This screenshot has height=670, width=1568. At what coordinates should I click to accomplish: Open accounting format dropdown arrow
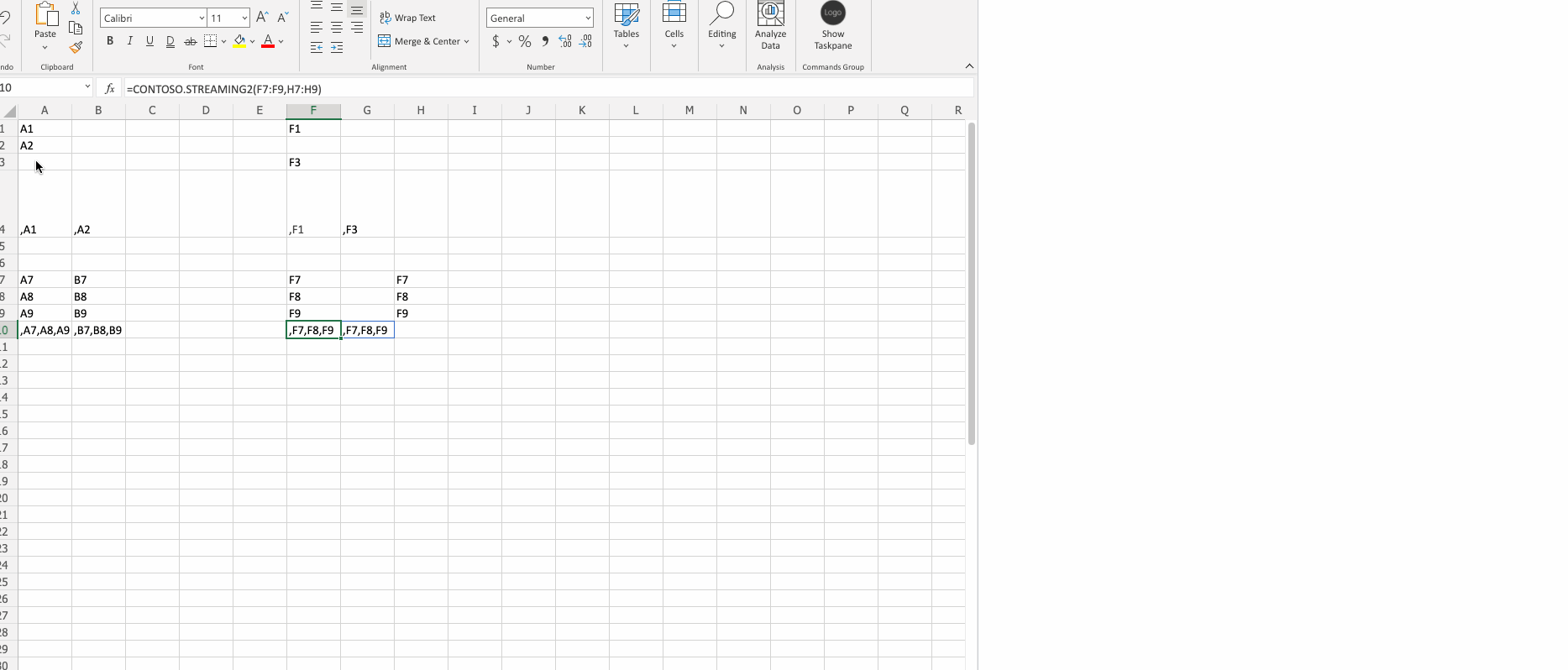click(509, 41)
